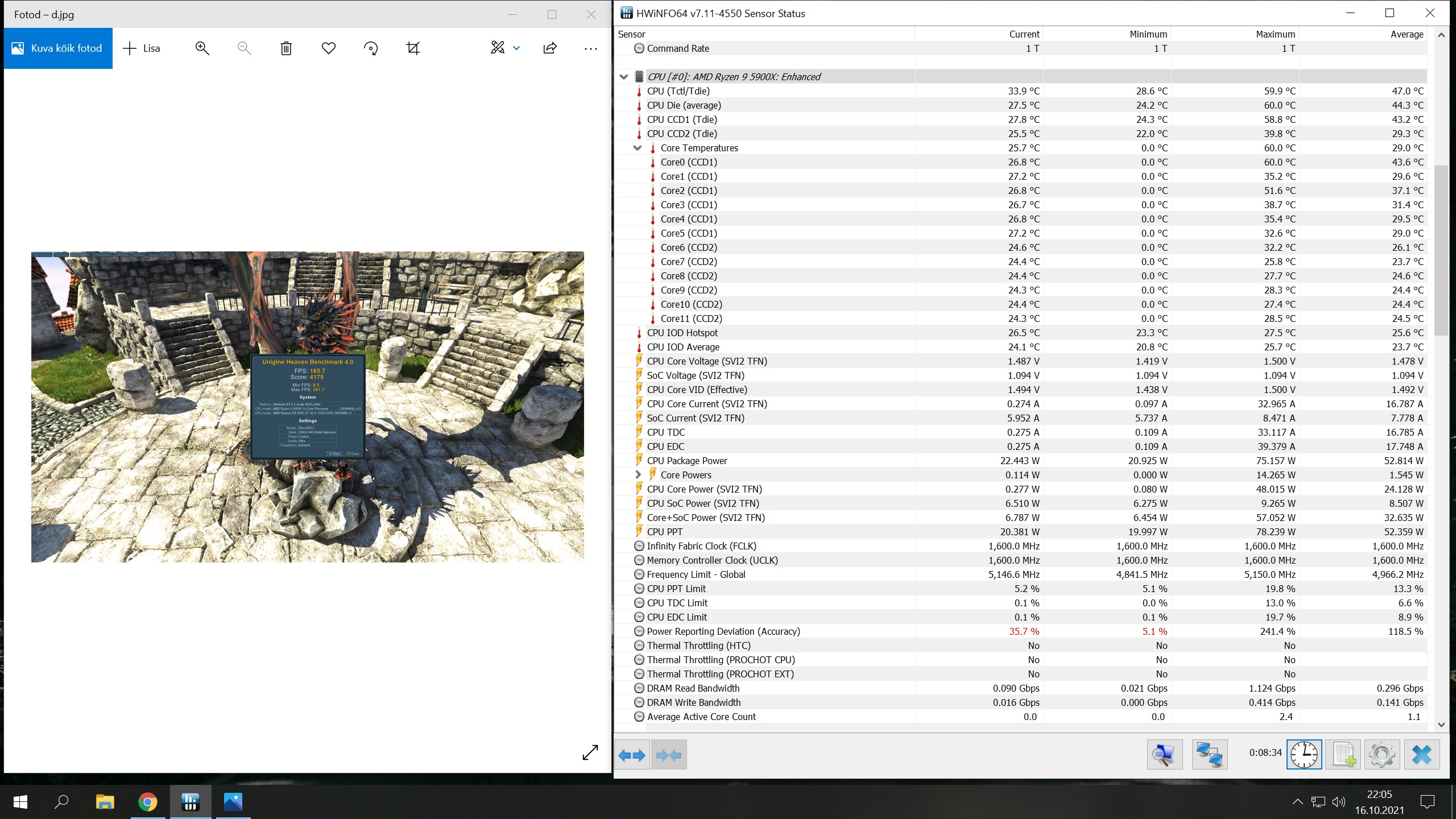Screen dimensions: 1456x819
Task: Start HWiNFO logging to file icon
Action: (1343, 755)
